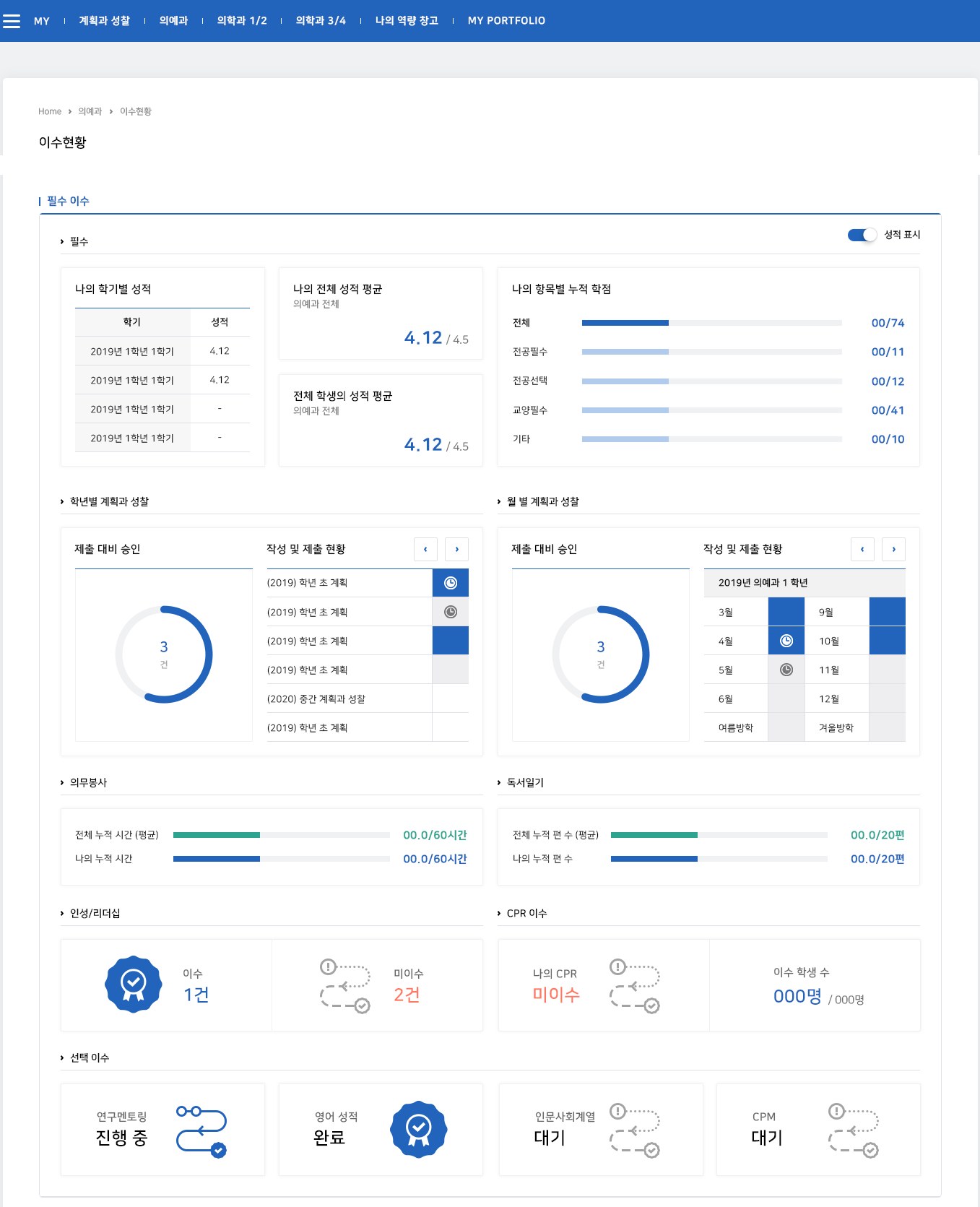Screen dimensions: 980x1207
Task: Go to next in 학년별 작성 및 제출 현황
Action: 456,549
